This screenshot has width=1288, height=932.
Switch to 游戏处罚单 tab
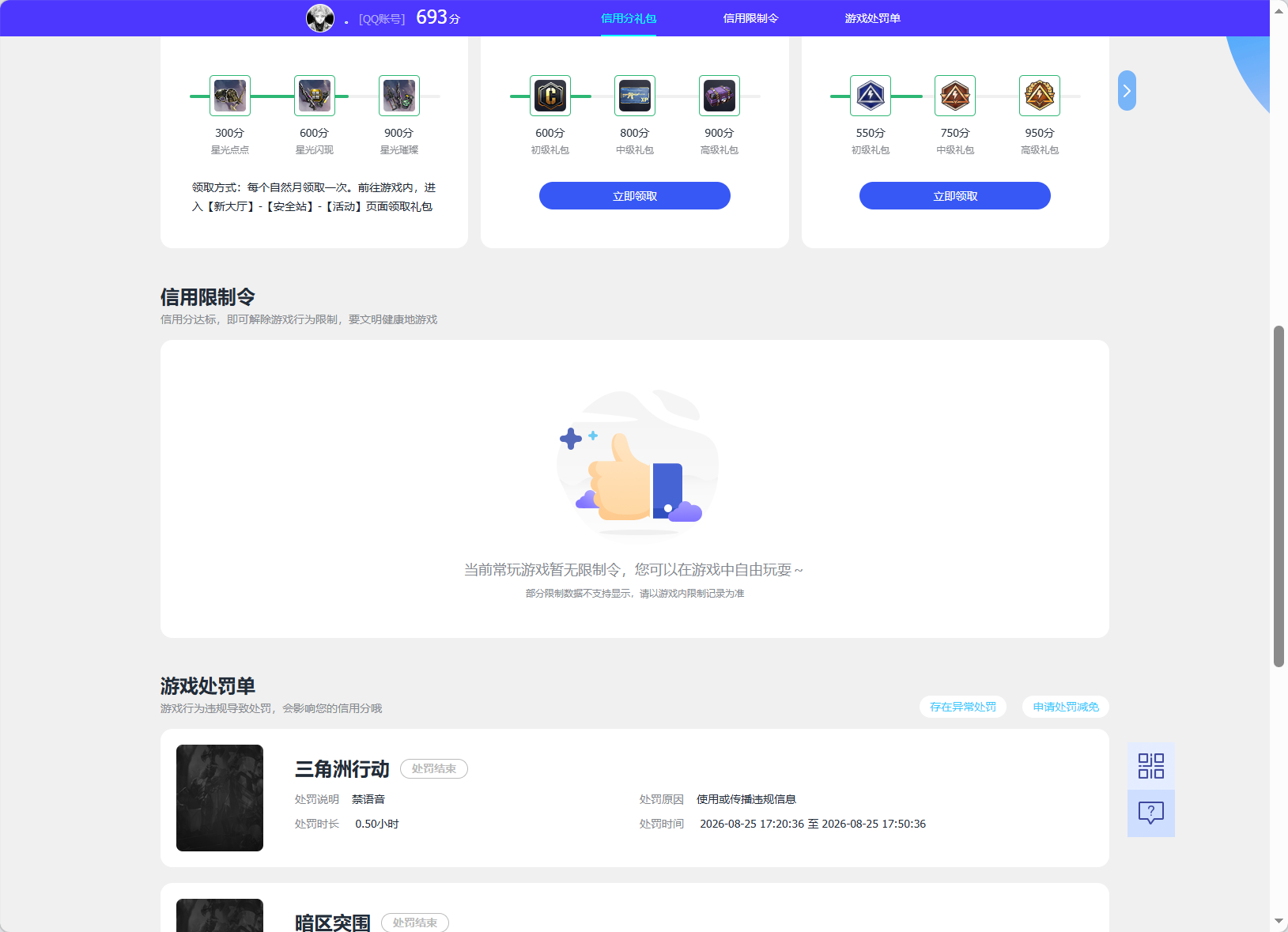(x=873, y=18)
